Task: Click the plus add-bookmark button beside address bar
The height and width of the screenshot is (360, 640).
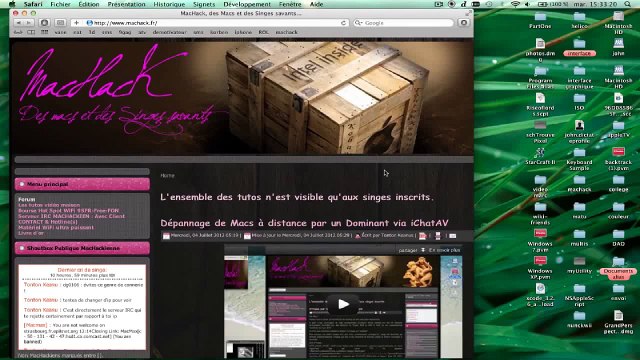Action: pyautogui.click(x=76, y=23)
